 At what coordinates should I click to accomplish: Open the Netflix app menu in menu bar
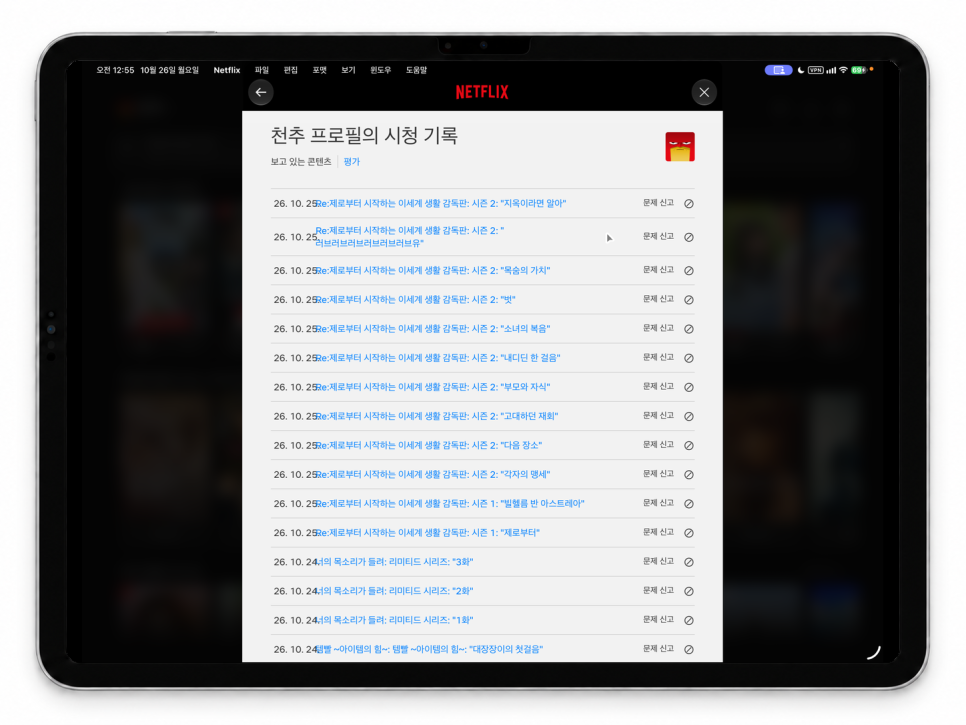pyautogui.click(x=227, y=70)
